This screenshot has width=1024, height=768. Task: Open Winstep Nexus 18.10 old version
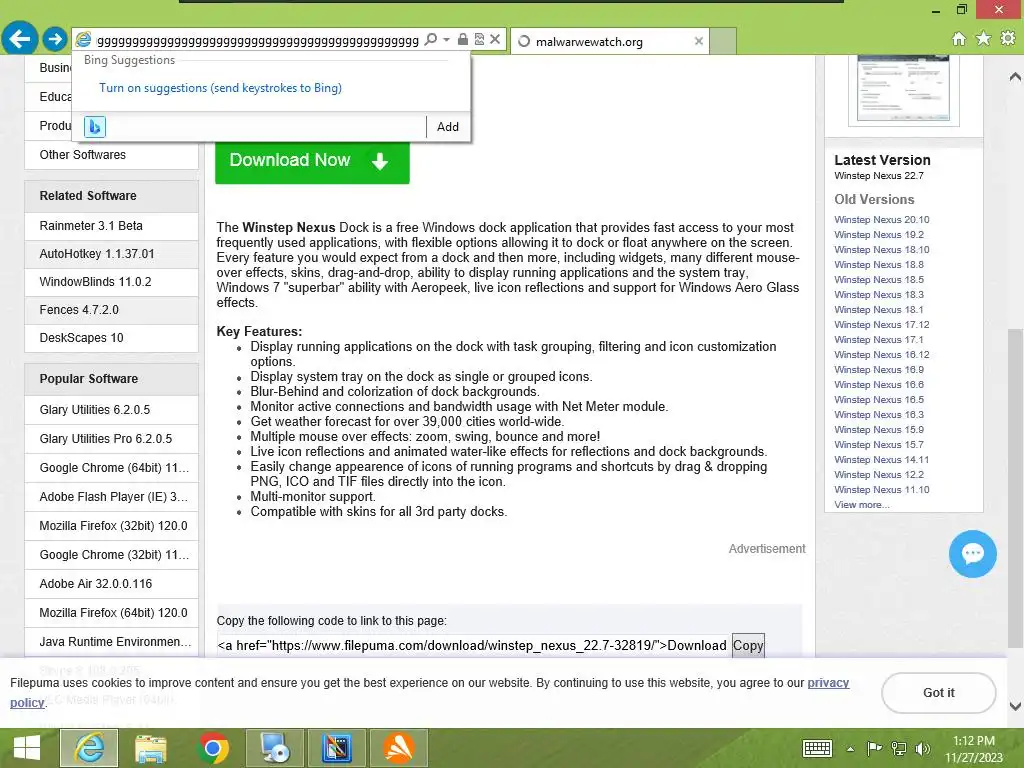coord(882,250)
